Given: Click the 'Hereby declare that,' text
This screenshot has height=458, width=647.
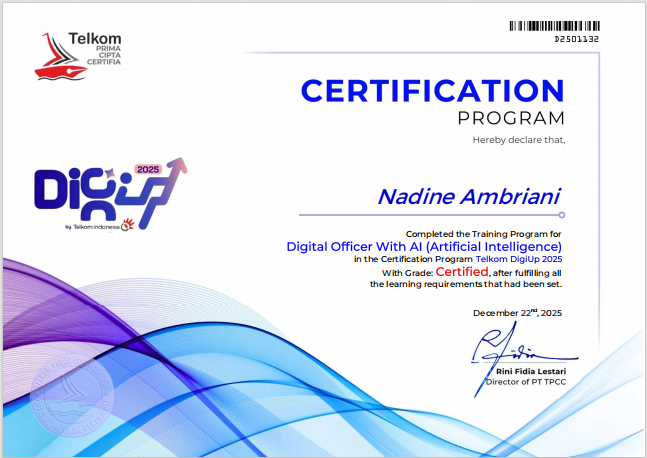Looking at the screenshot, I should (519, 140).
